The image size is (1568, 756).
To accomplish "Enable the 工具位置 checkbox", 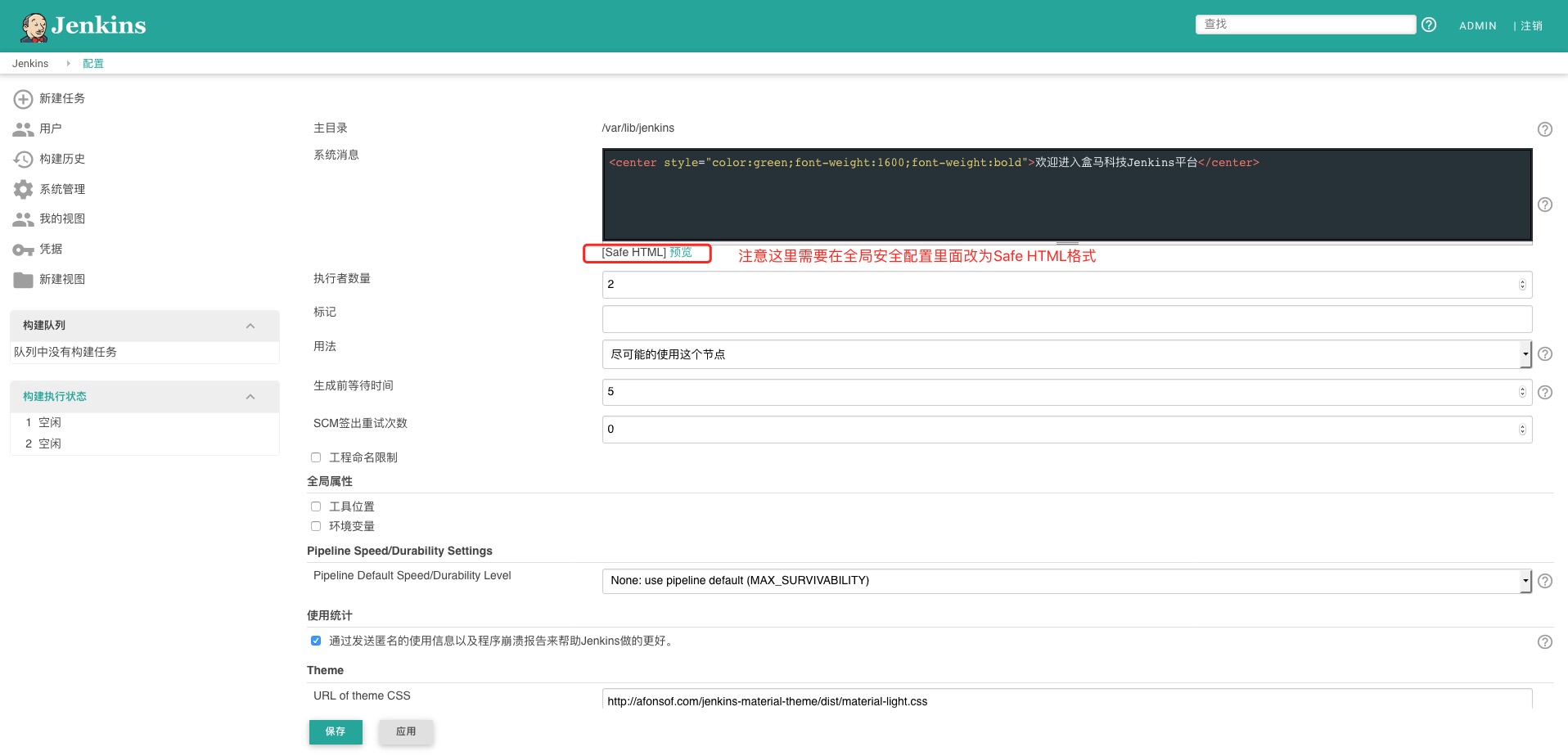I will [316, 506].
